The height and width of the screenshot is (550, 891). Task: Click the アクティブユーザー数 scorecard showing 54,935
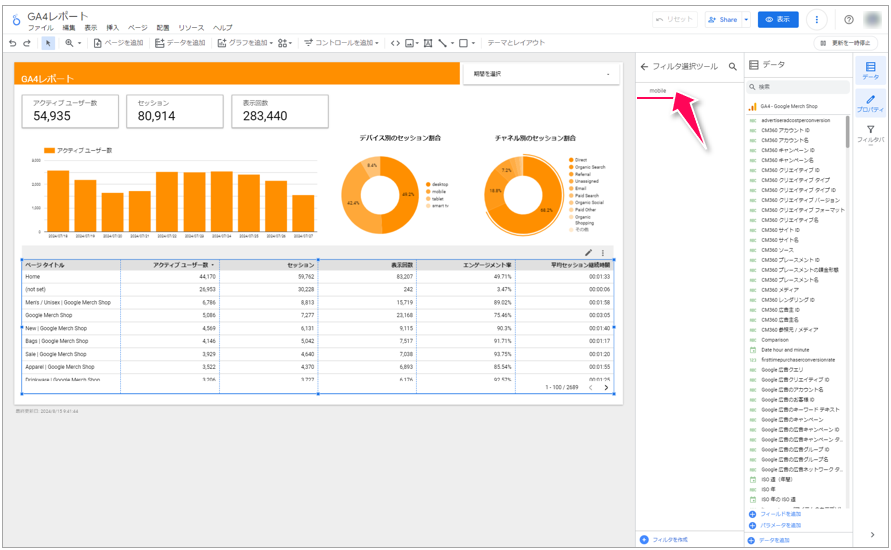tap(70, 111)
